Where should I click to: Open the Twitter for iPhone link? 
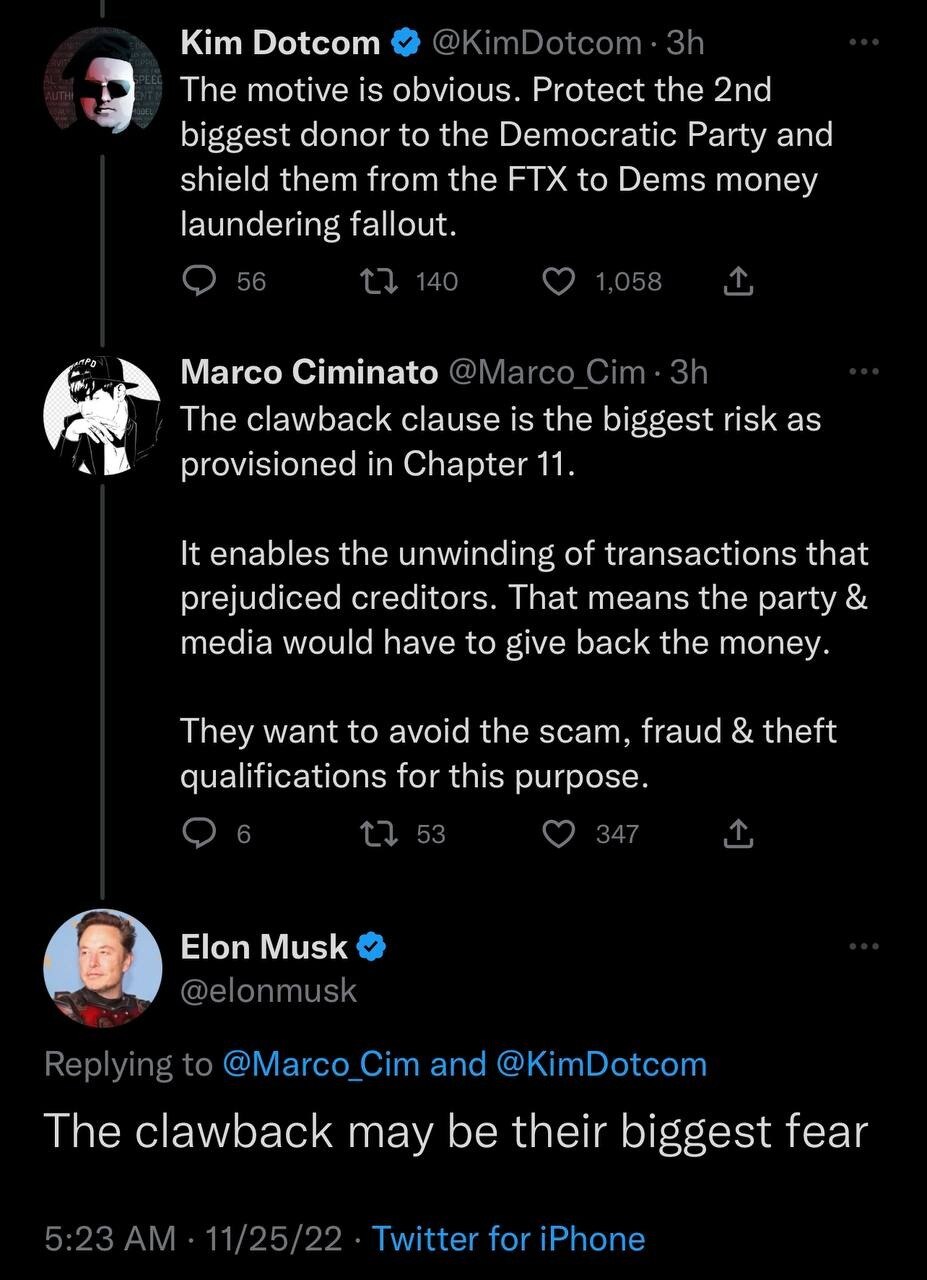click(x=508, y=1239)
